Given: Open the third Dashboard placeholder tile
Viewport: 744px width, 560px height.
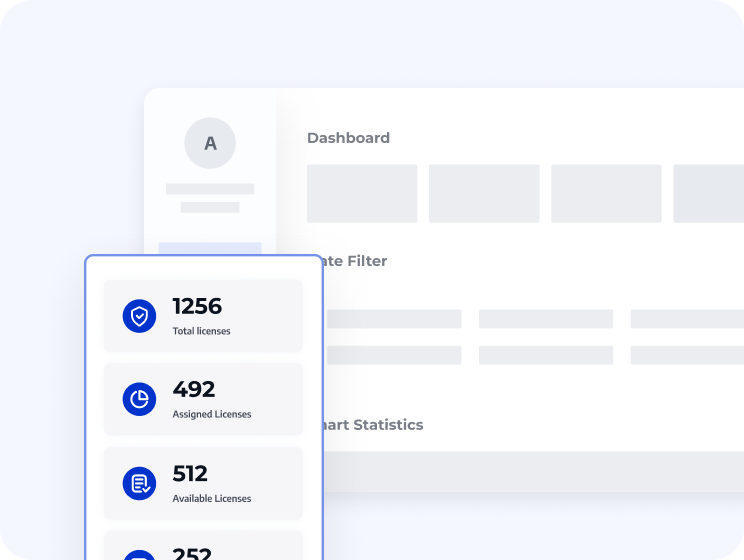Looking at the screenshot, I should click(606, 193).
